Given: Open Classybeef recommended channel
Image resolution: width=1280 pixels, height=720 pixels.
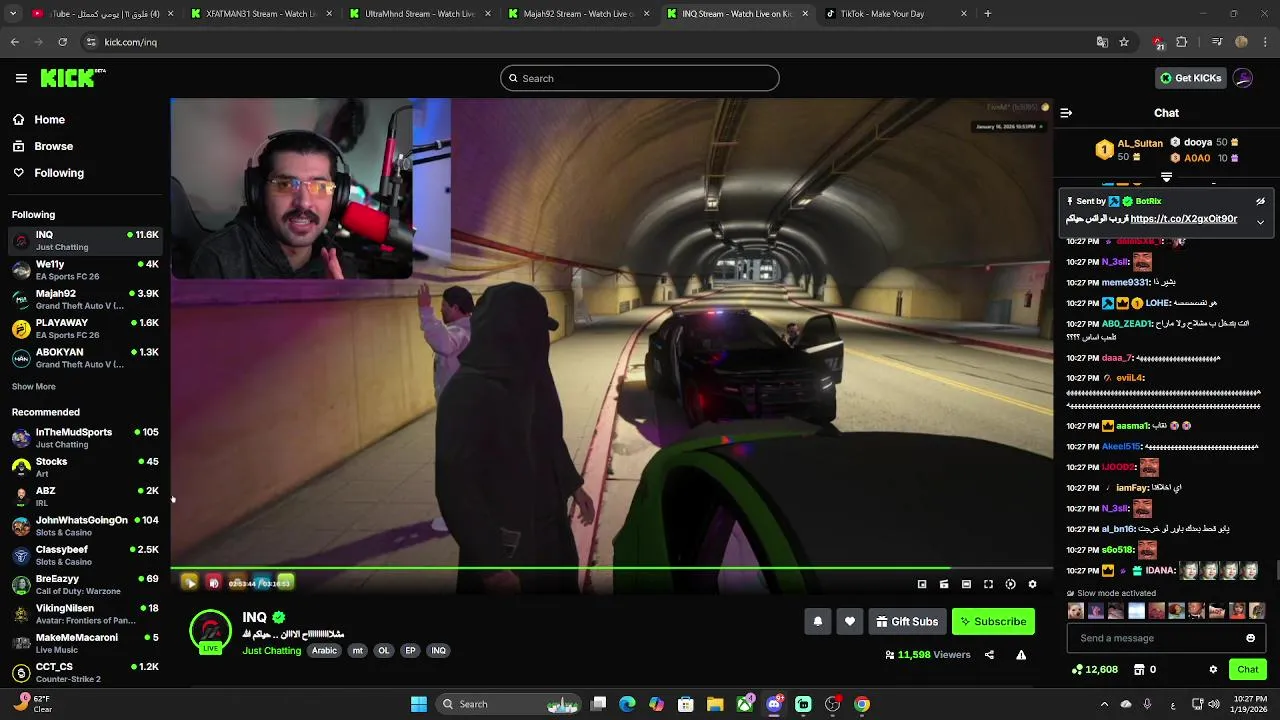Looking at the screenshot, I should coord(85,555).
